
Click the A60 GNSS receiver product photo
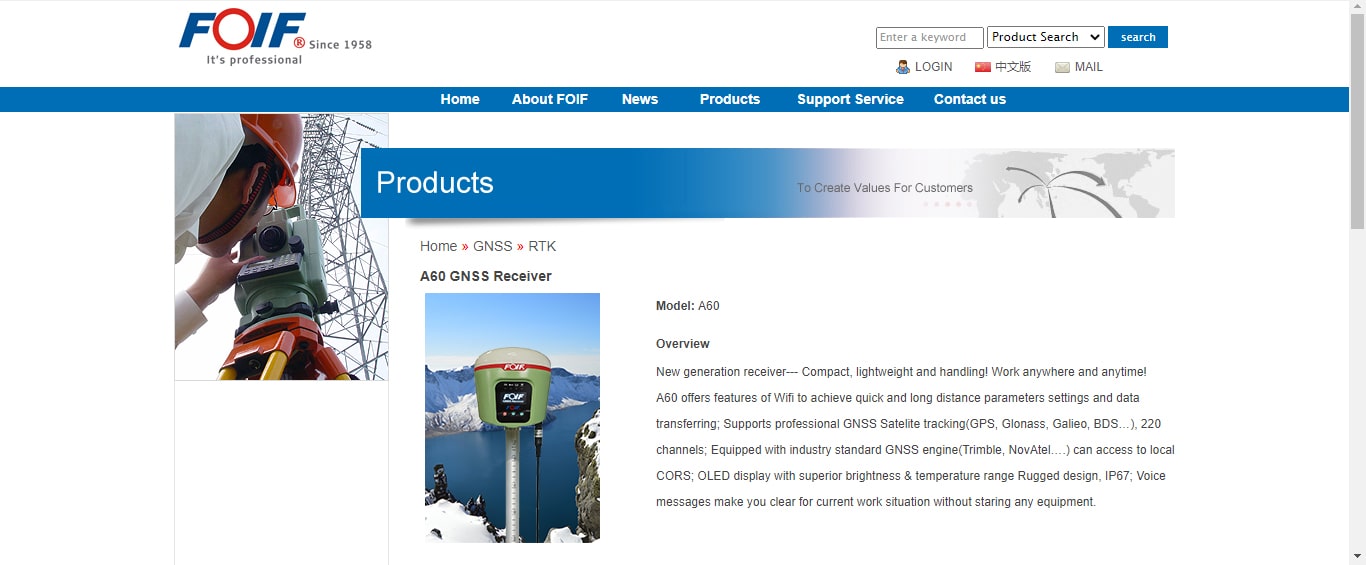pos(512,418)
